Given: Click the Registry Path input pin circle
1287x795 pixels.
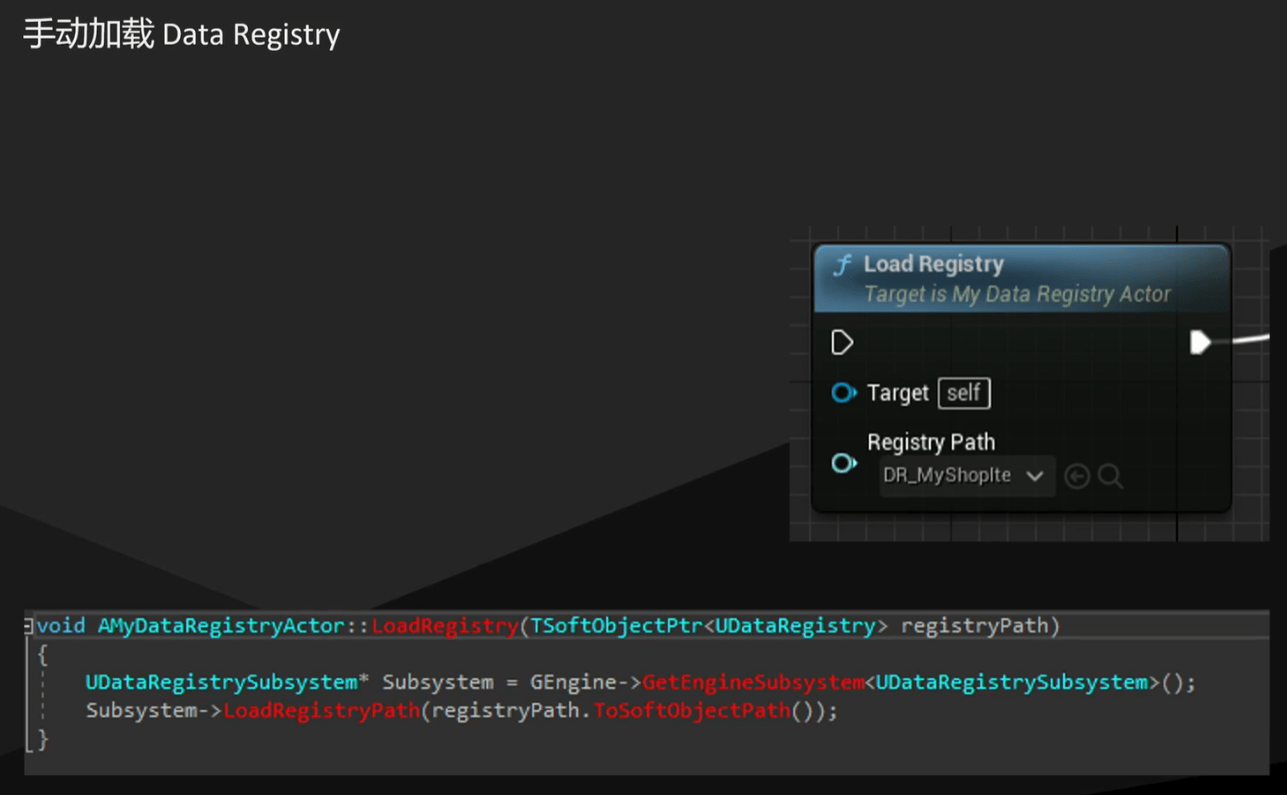Looking at the screenshot, I should point(843,463).
